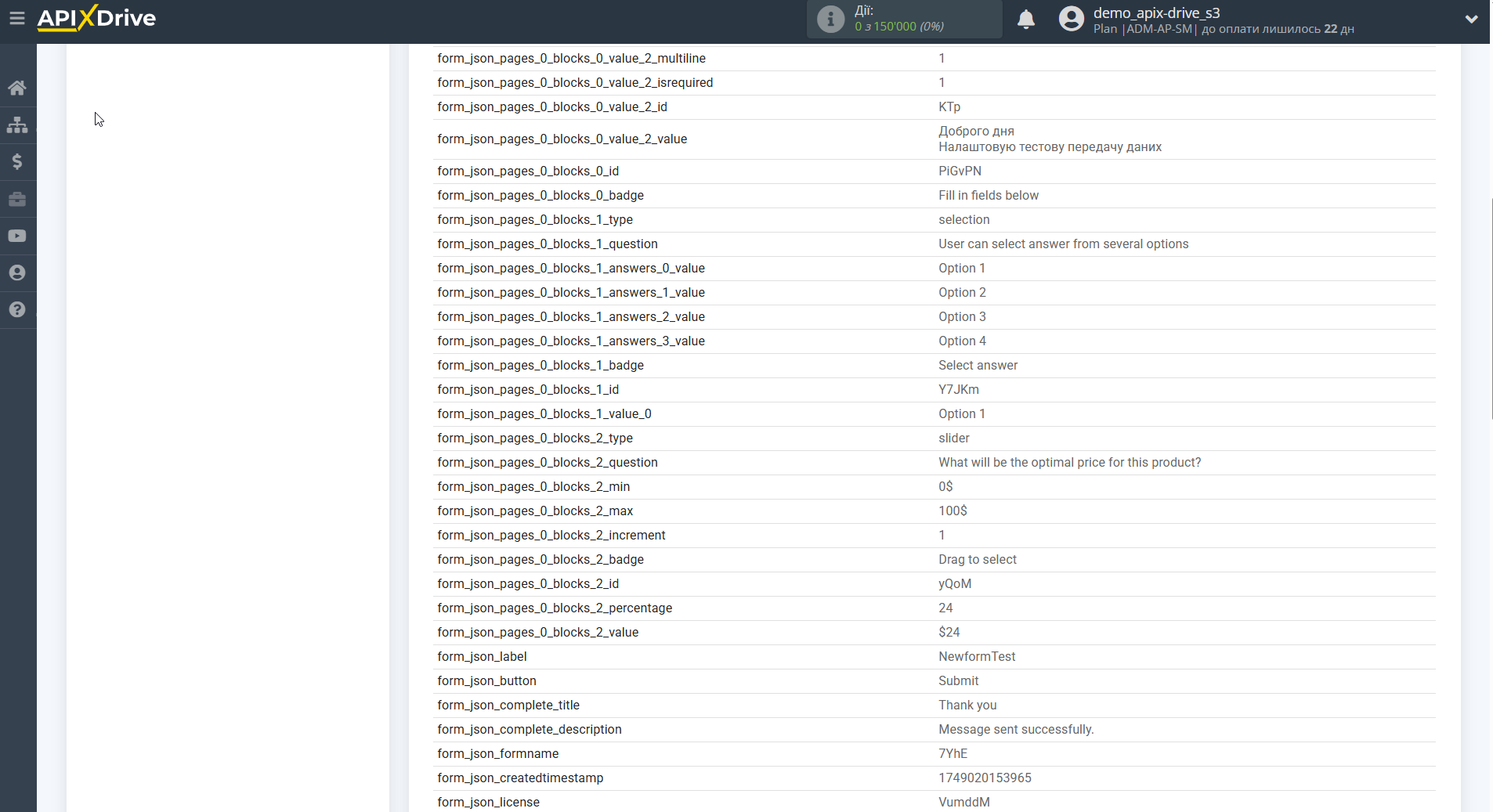Open the connections sitemap icon
Image resolution: width=1493 pixels, height=812 pixels.
coord(17,125)
